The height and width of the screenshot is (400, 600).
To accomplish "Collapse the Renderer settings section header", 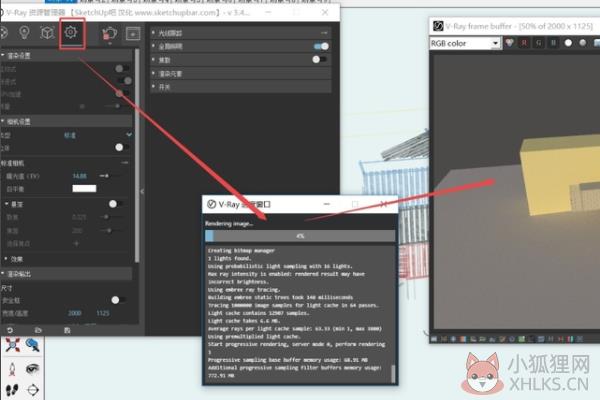I will 66,56.
